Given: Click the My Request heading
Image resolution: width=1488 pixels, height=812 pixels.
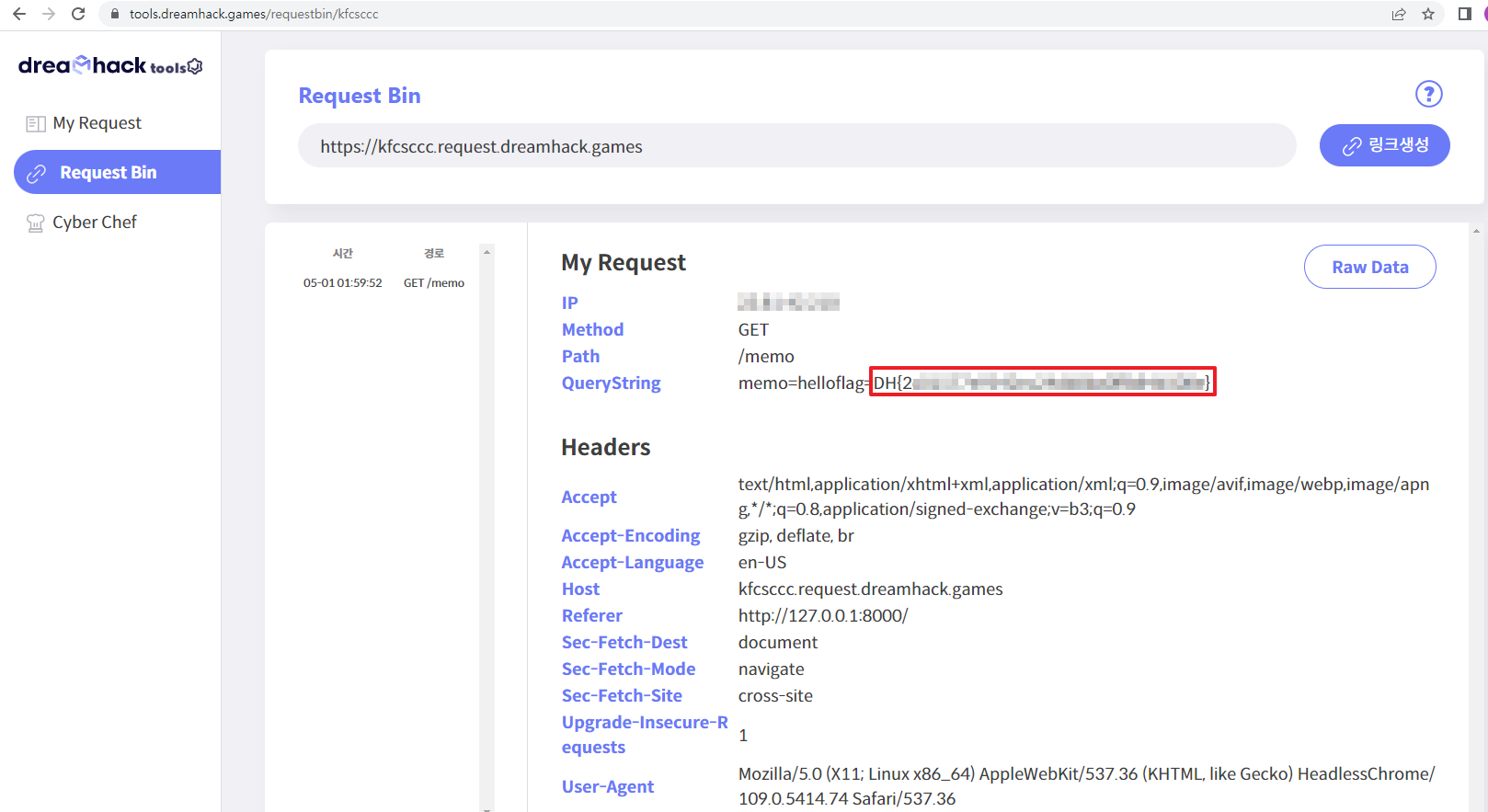Looking at the screenshot, I should coord(624,263).
